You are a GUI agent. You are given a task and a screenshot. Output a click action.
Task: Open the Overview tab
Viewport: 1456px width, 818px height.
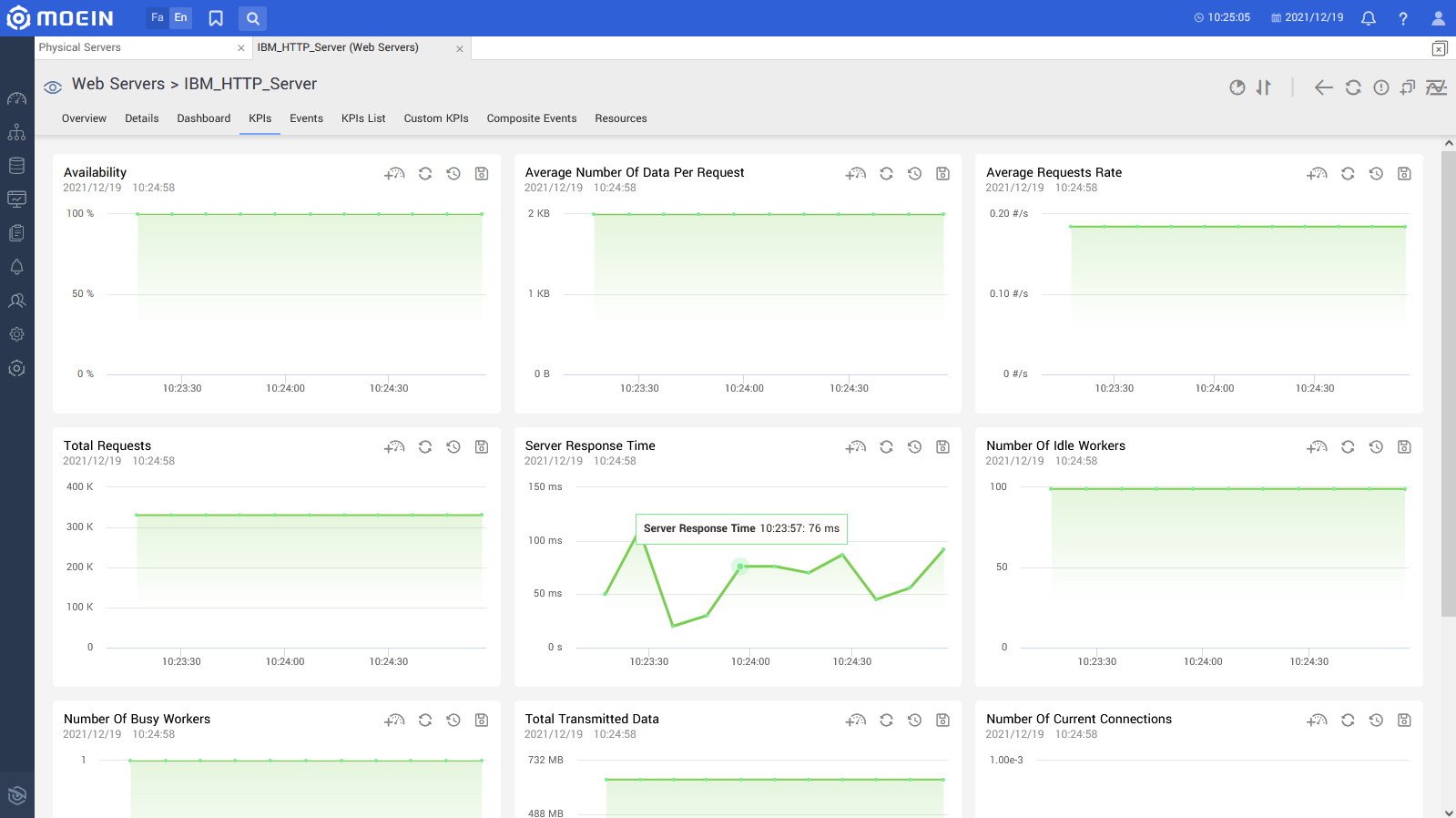coord(84,118)
